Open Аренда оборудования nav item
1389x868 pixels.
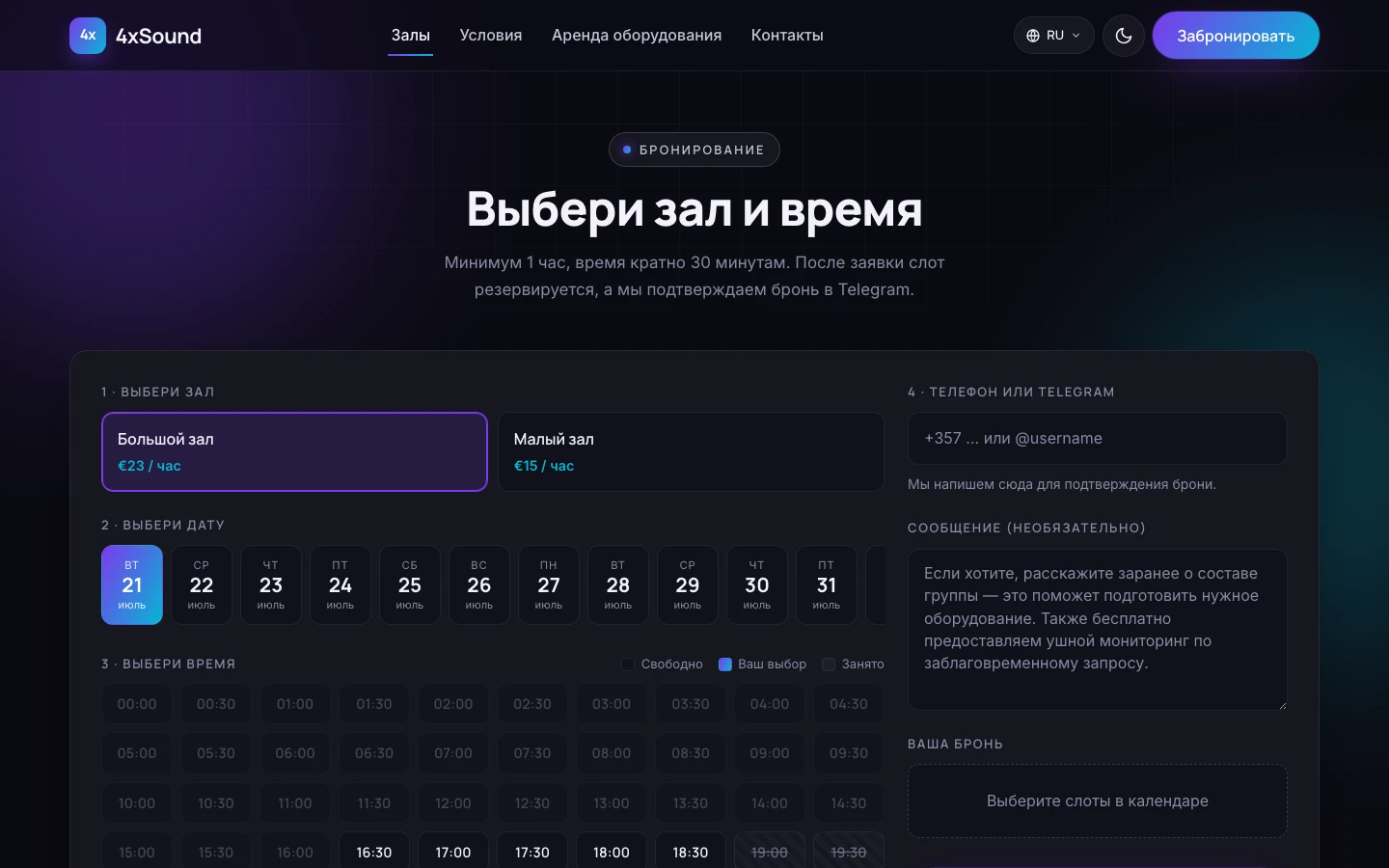coord(637,36)
